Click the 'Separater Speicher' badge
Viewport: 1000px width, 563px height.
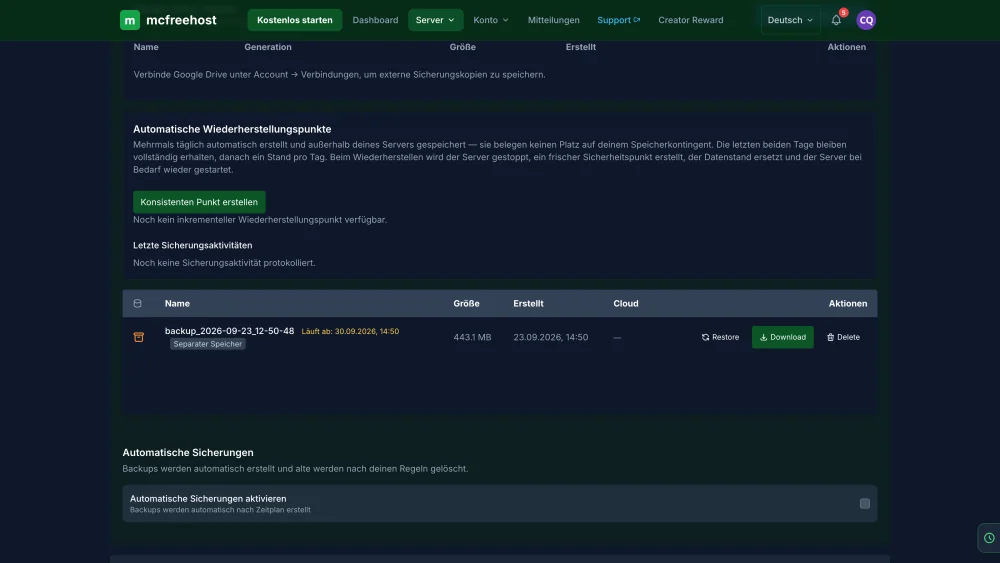click(208, 344)
